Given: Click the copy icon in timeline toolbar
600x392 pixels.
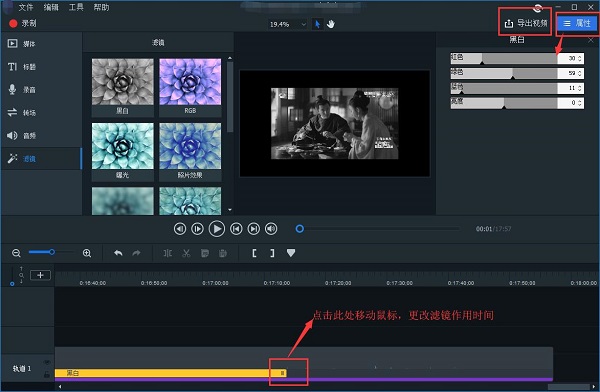Looking at the screenshot, I should (x=205, y=253).
